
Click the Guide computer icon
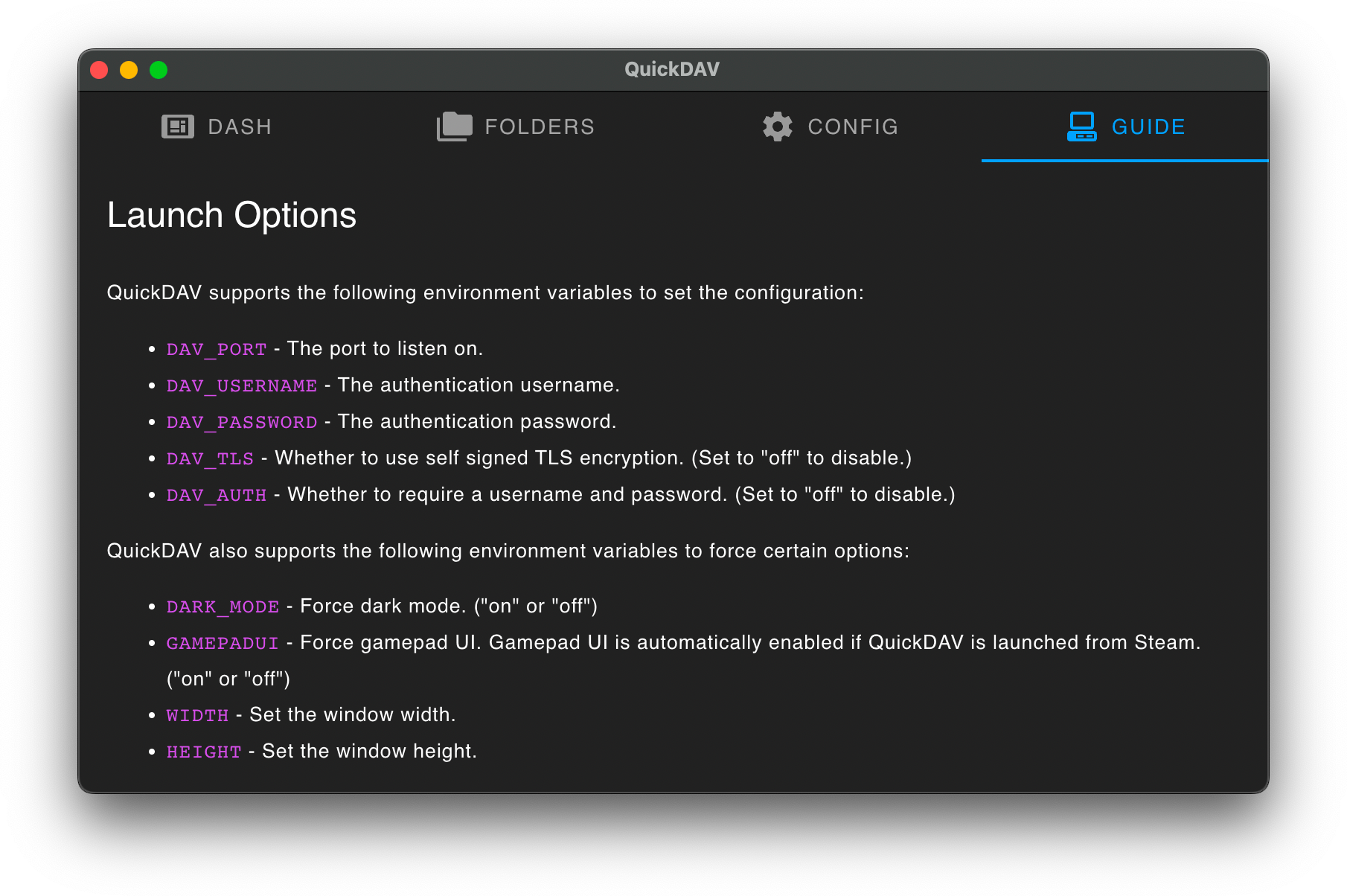(x=1081, y=127)
